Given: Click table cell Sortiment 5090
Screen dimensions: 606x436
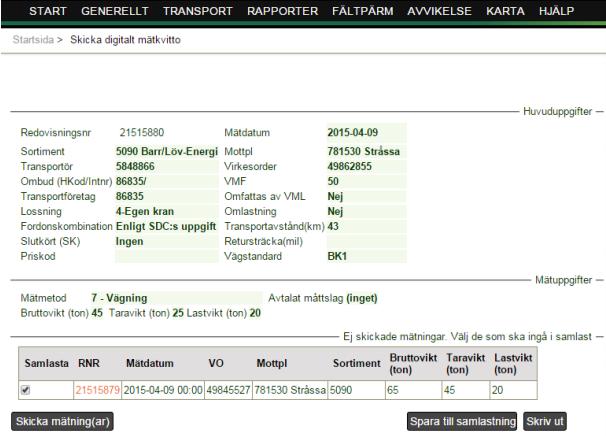Looking at the screenshot, I should pyautogui.click(x=356, y=390).
